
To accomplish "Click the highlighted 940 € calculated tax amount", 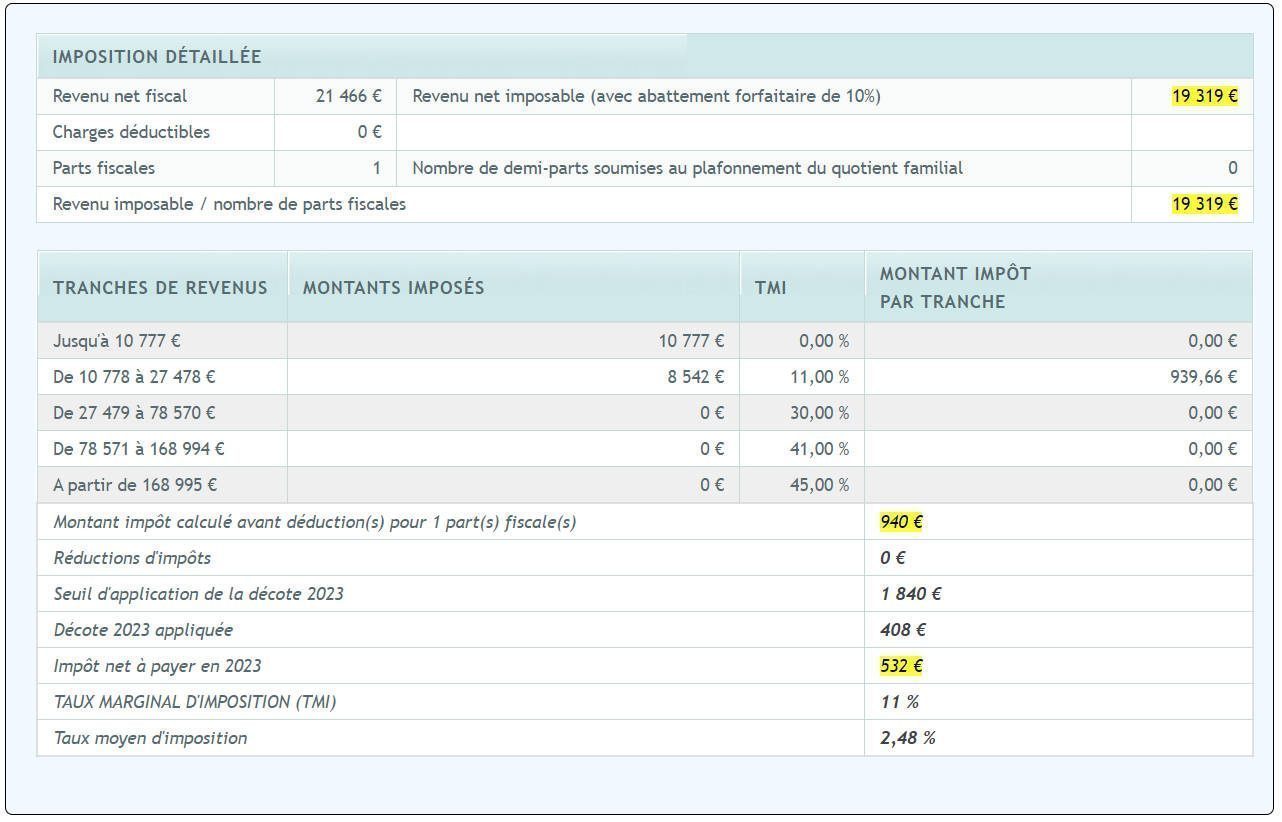I will [901, 522].
